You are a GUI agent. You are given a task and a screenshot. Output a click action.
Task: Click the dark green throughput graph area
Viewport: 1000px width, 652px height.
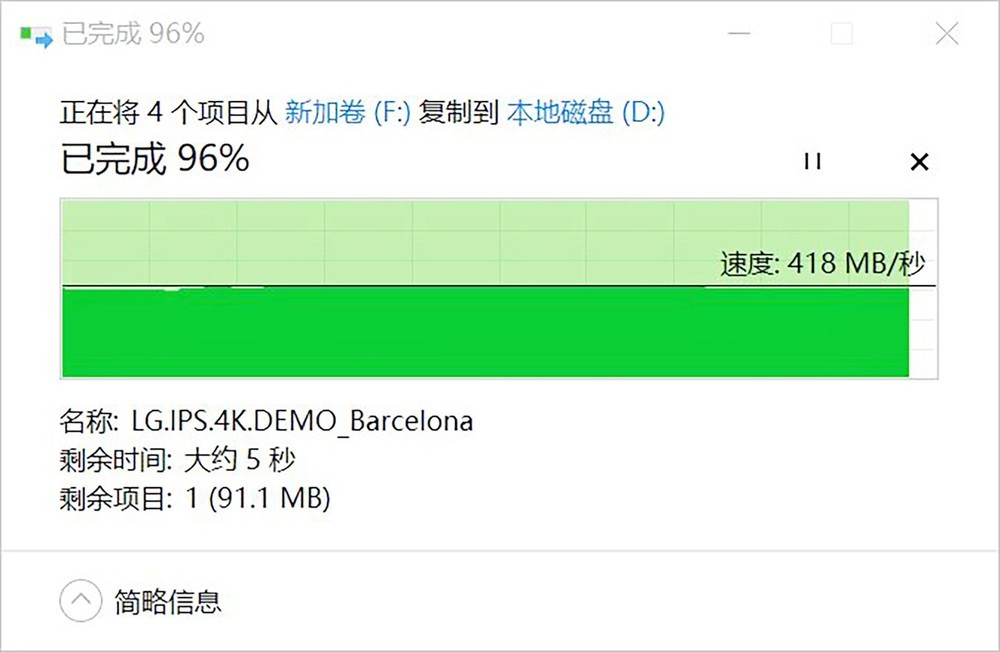pyautogui.click(x=485, y=332)
